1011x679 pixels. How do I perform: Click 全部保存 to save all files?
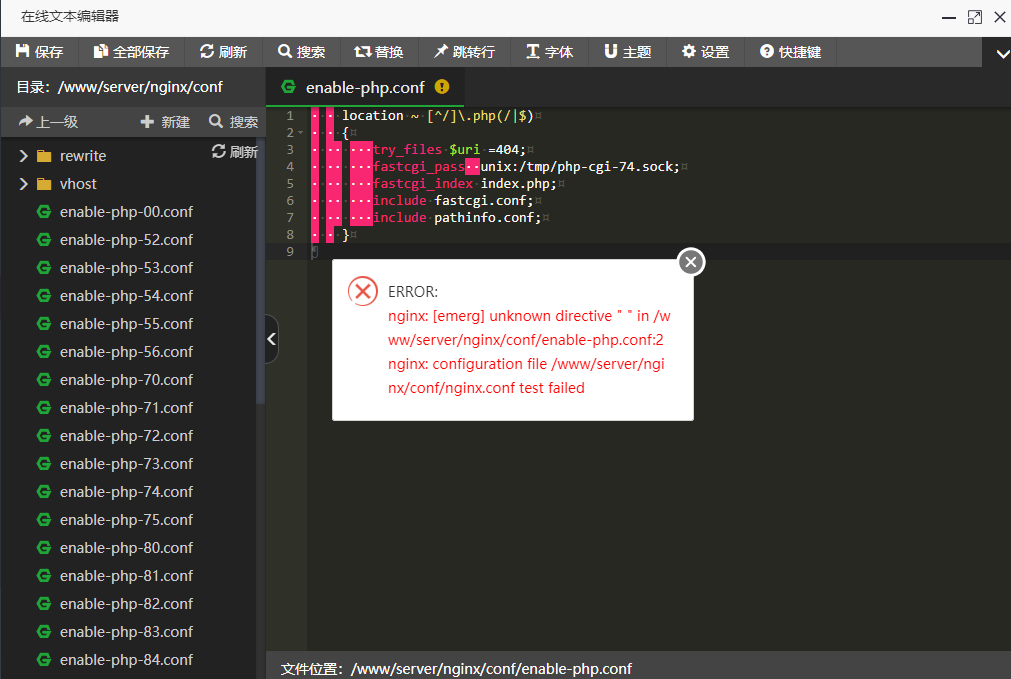131,52
